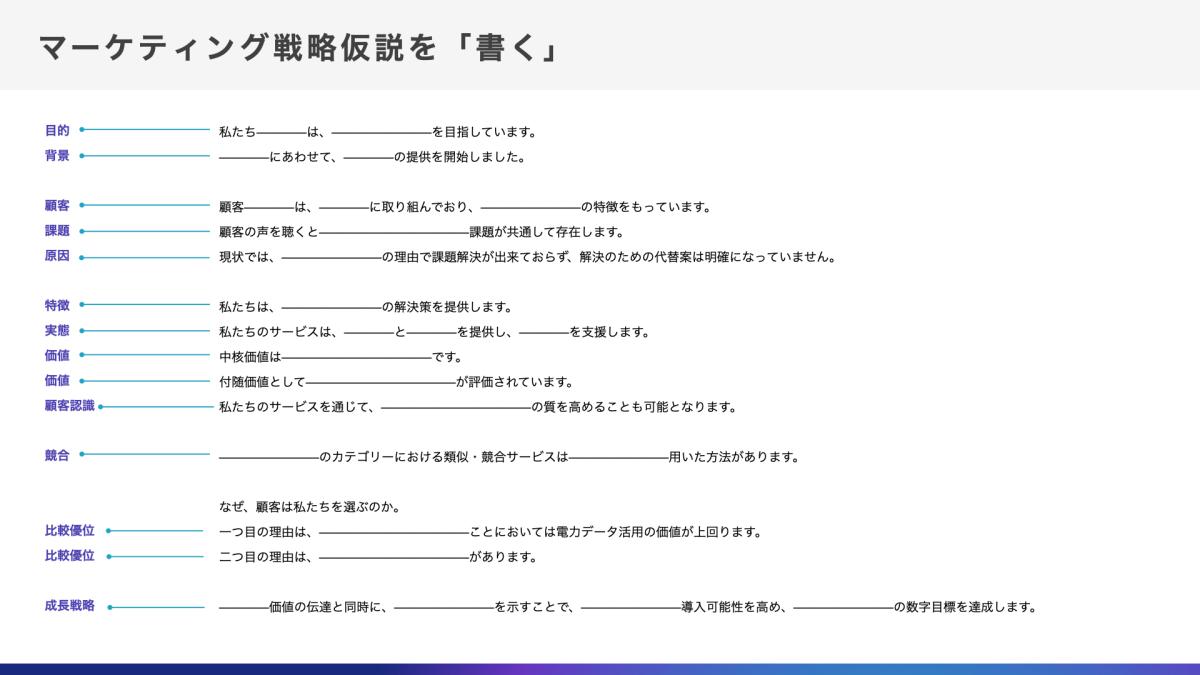Click the blank after 二つ目の理由は、
This screenshot has height=675, width=1200.
click(393, 558)
